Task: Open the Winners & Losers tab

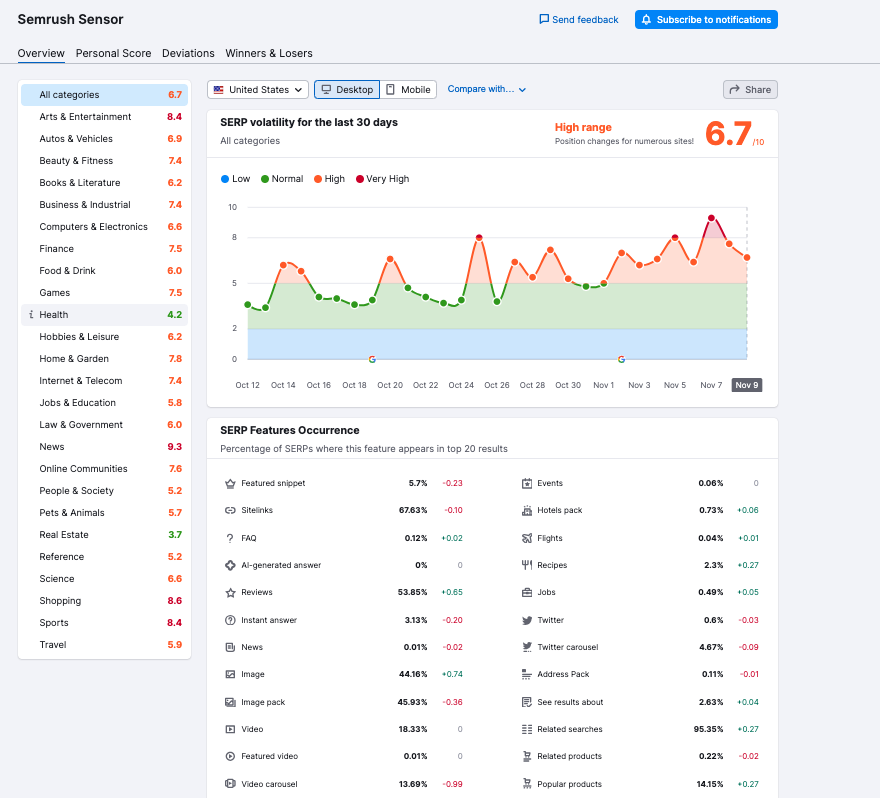Action: click(x=269, y=53)
